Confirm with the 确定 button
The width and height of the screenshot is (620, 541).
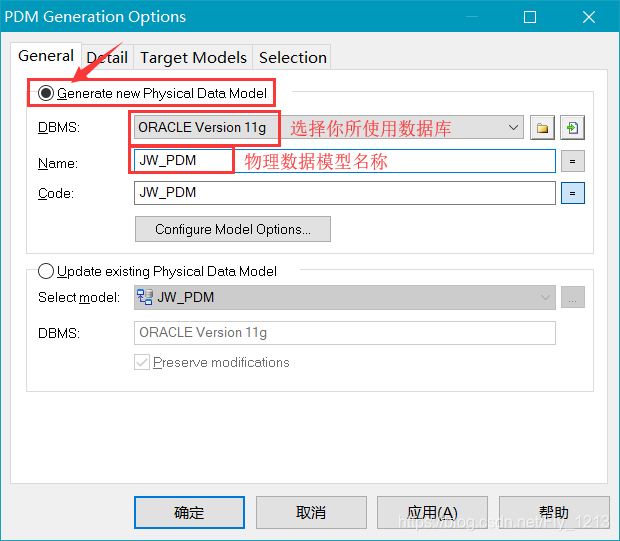coord(189,513)
